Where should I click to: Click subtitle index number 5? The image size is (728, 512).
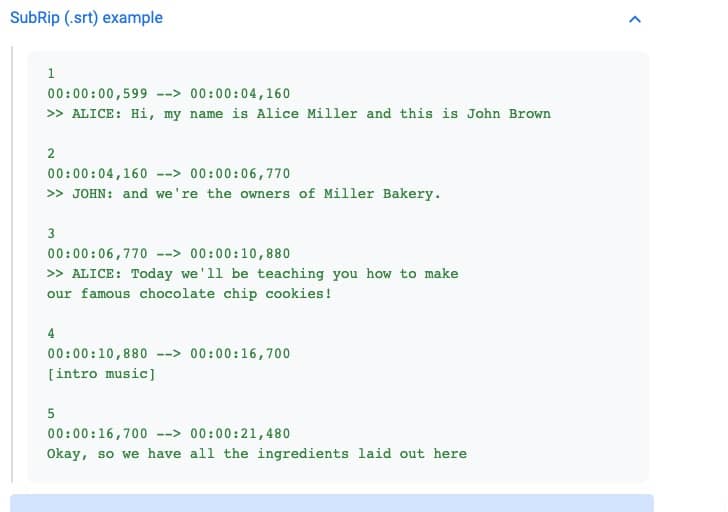point(51,413)
